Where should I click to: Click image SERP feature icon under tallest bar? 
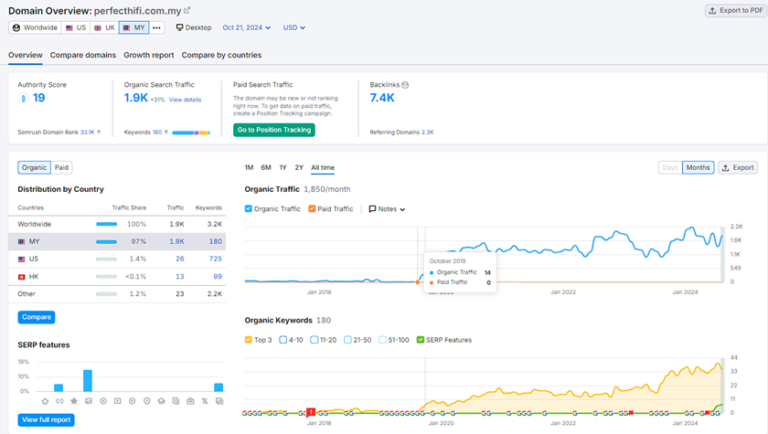click(x=88, y=401)
